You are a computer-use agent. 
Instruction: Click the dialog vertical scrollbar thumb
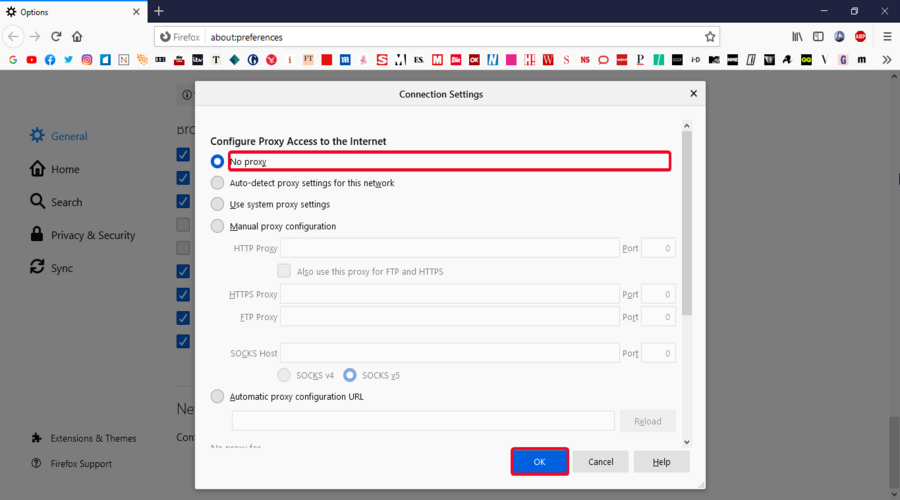point(686,223)
